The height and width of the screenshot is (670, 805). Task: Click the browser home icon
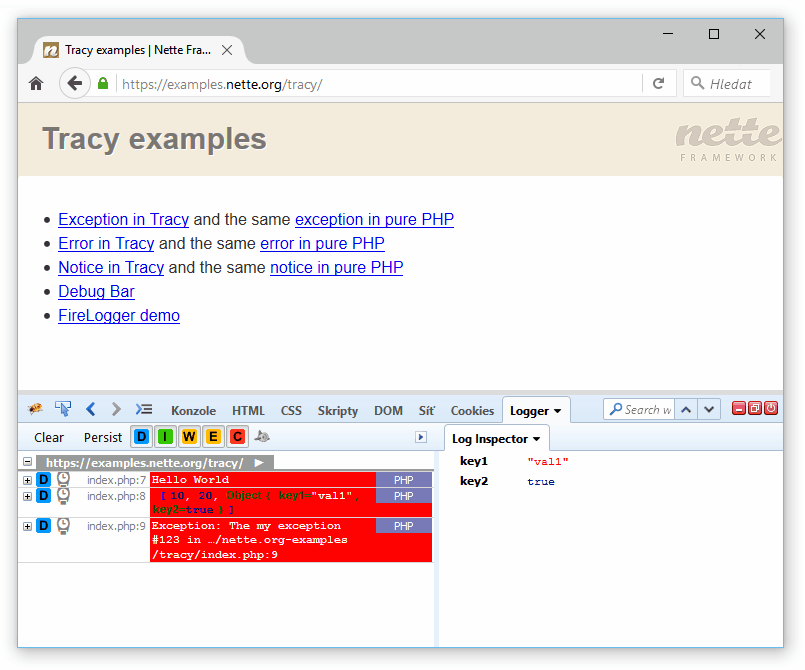click(x=36, y=84)
